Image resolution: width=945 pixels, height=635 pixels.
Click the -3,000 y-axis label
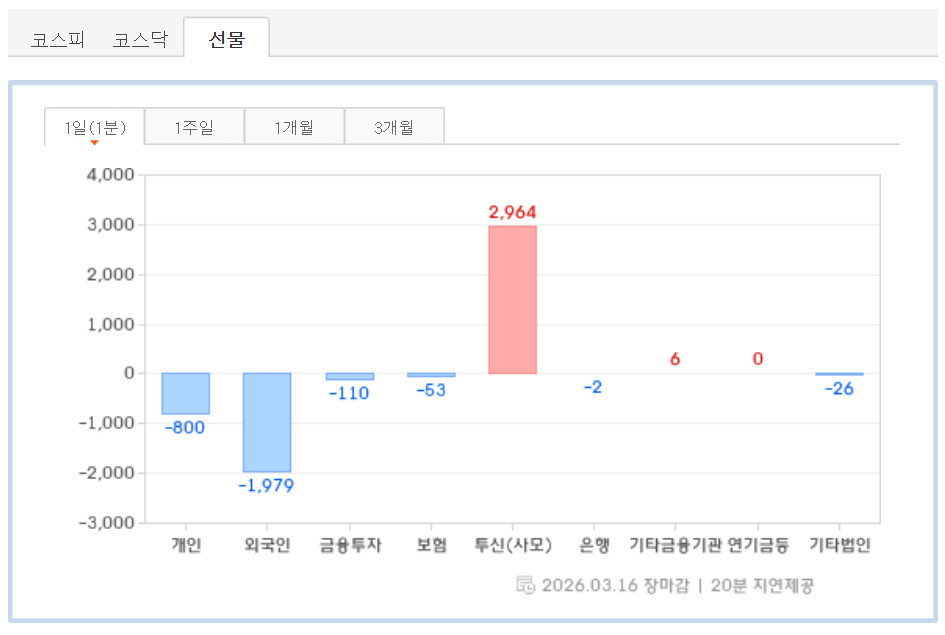pos(107,522)
